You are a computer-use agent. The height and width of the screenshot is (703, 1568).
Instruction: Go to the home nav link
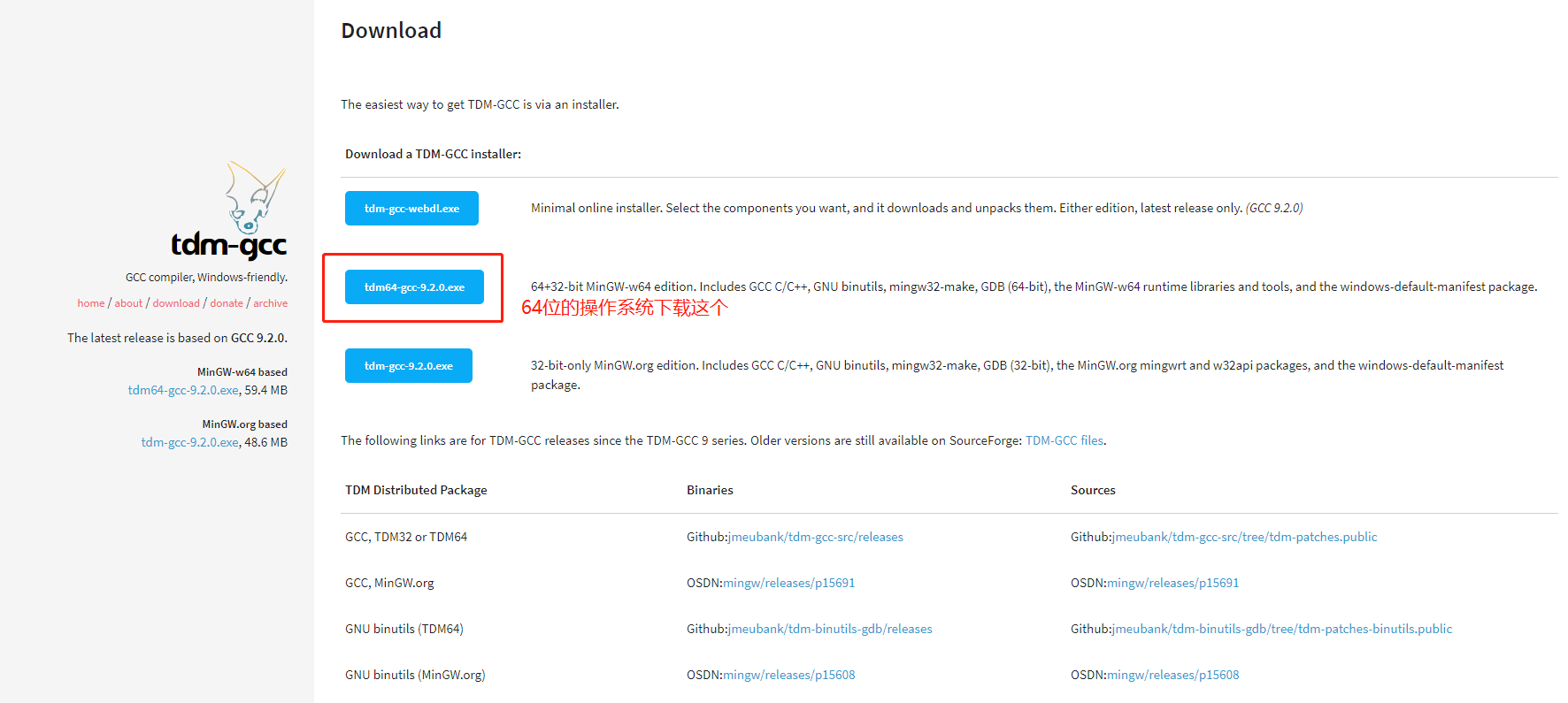click(91, 303)
